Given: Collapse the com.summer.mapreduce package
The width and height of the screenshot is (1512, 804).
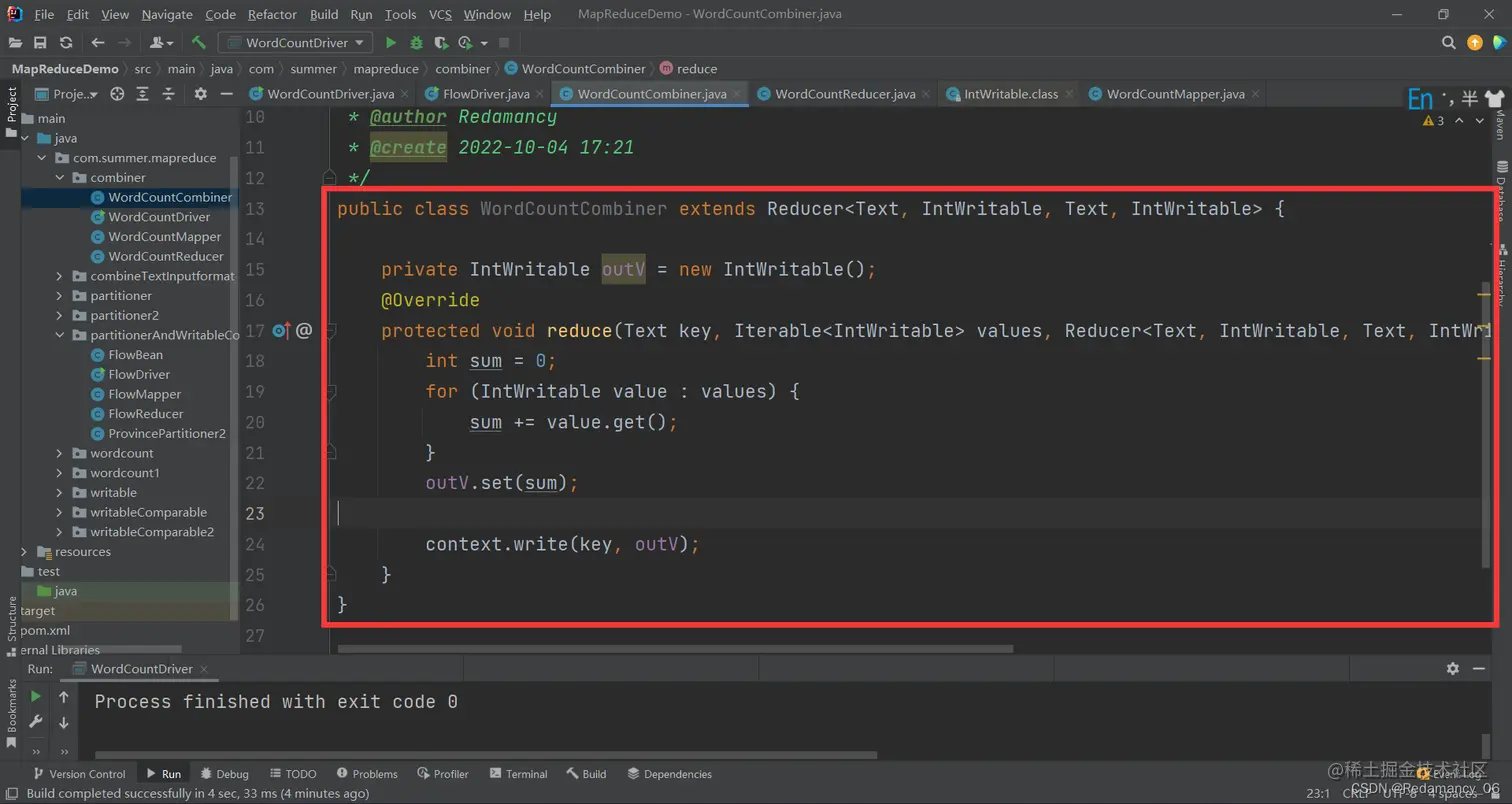Looking at the screenshot, I should tap(43, 158).
